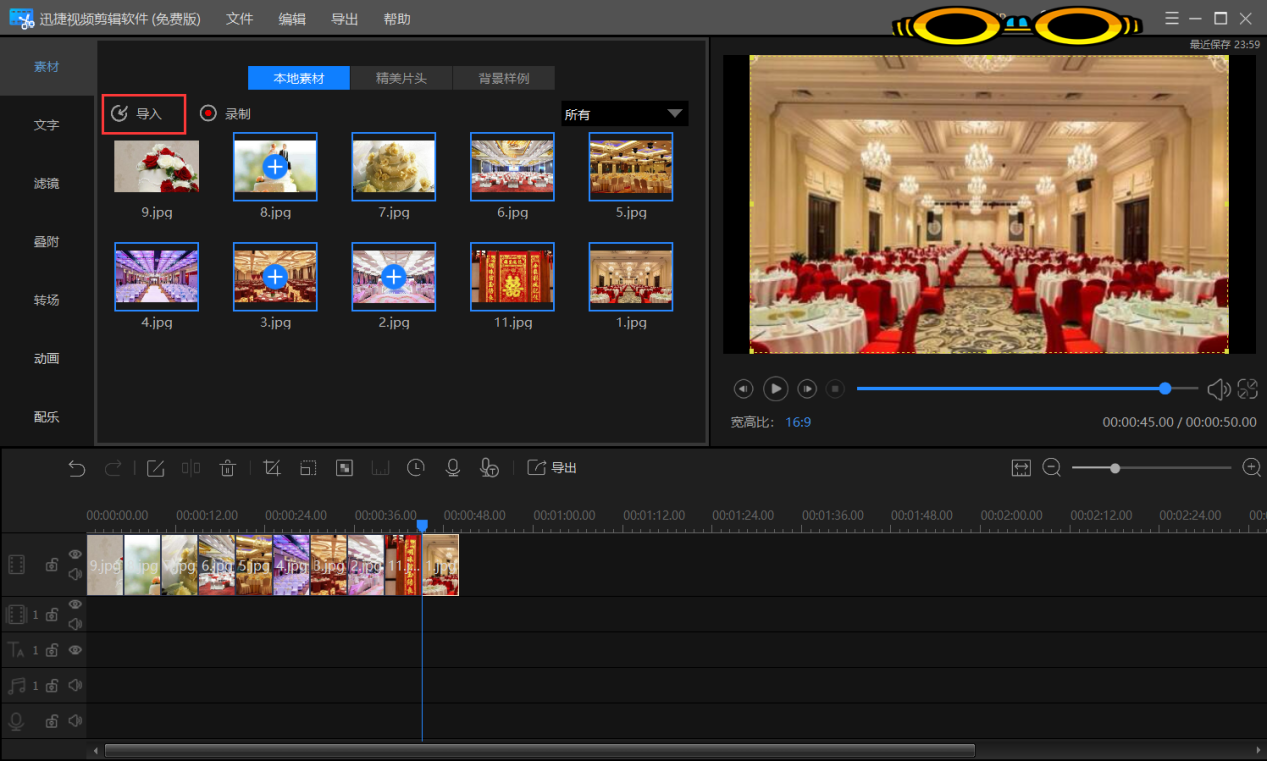Screen dimensions: 1267x761
Task: Expand the 所有 filter dropdown
Action: click(x=624, y=114)
